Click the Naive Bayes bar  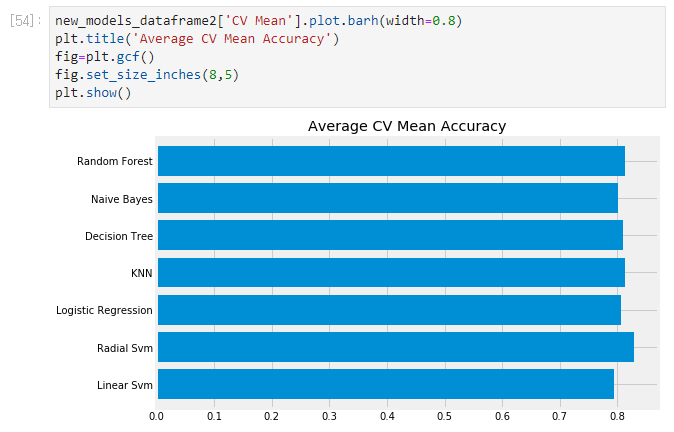click(388, 198)
